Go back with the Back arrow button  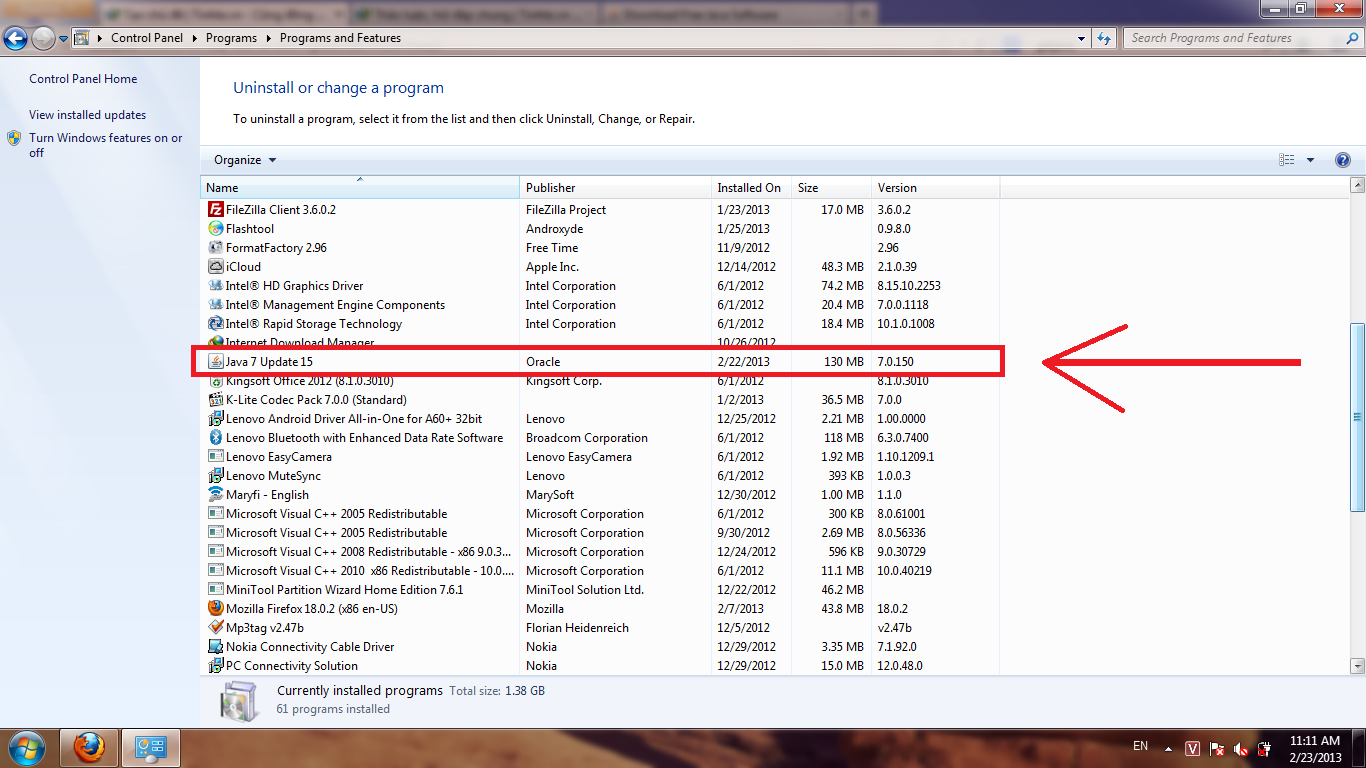[x=15, y=39]
